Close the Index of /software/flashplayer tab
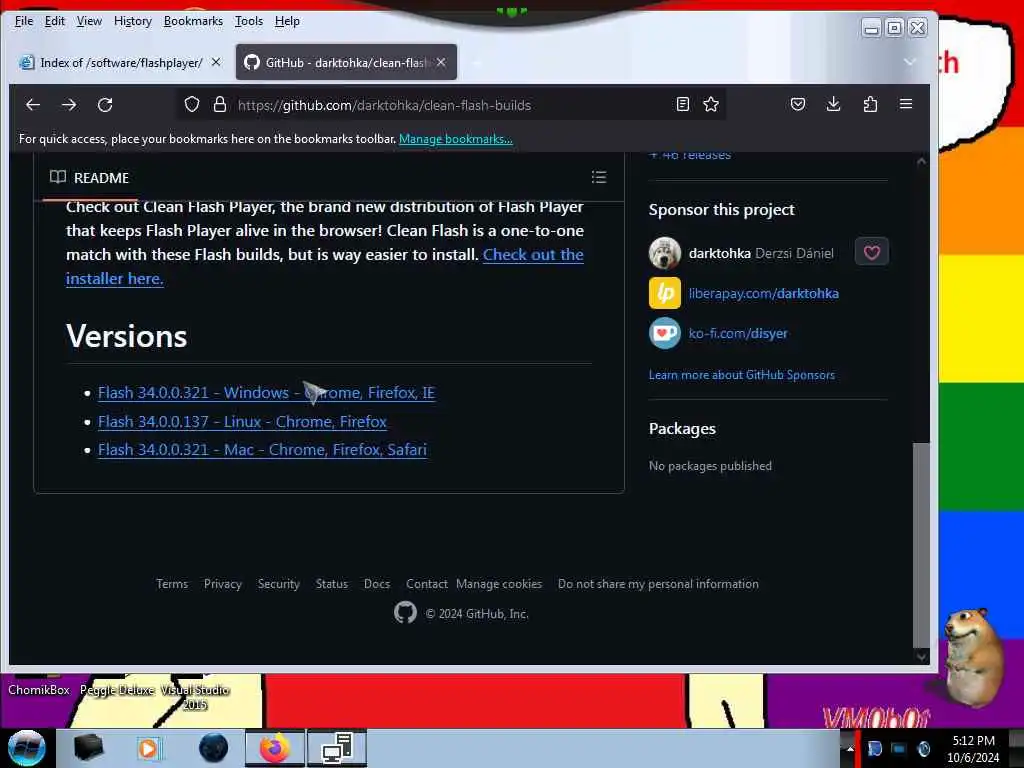 coord(216,62)
